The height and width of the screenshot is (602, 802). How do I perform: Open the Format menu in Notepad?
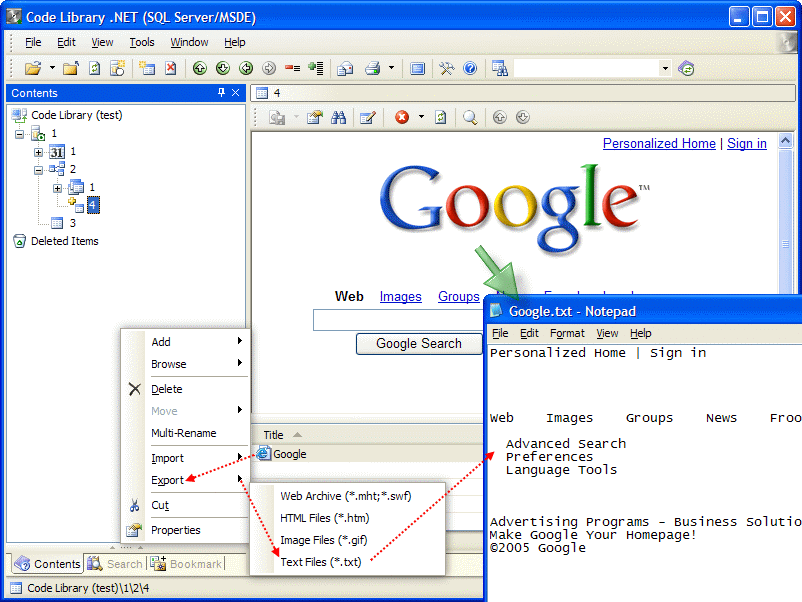click(567, 333)
